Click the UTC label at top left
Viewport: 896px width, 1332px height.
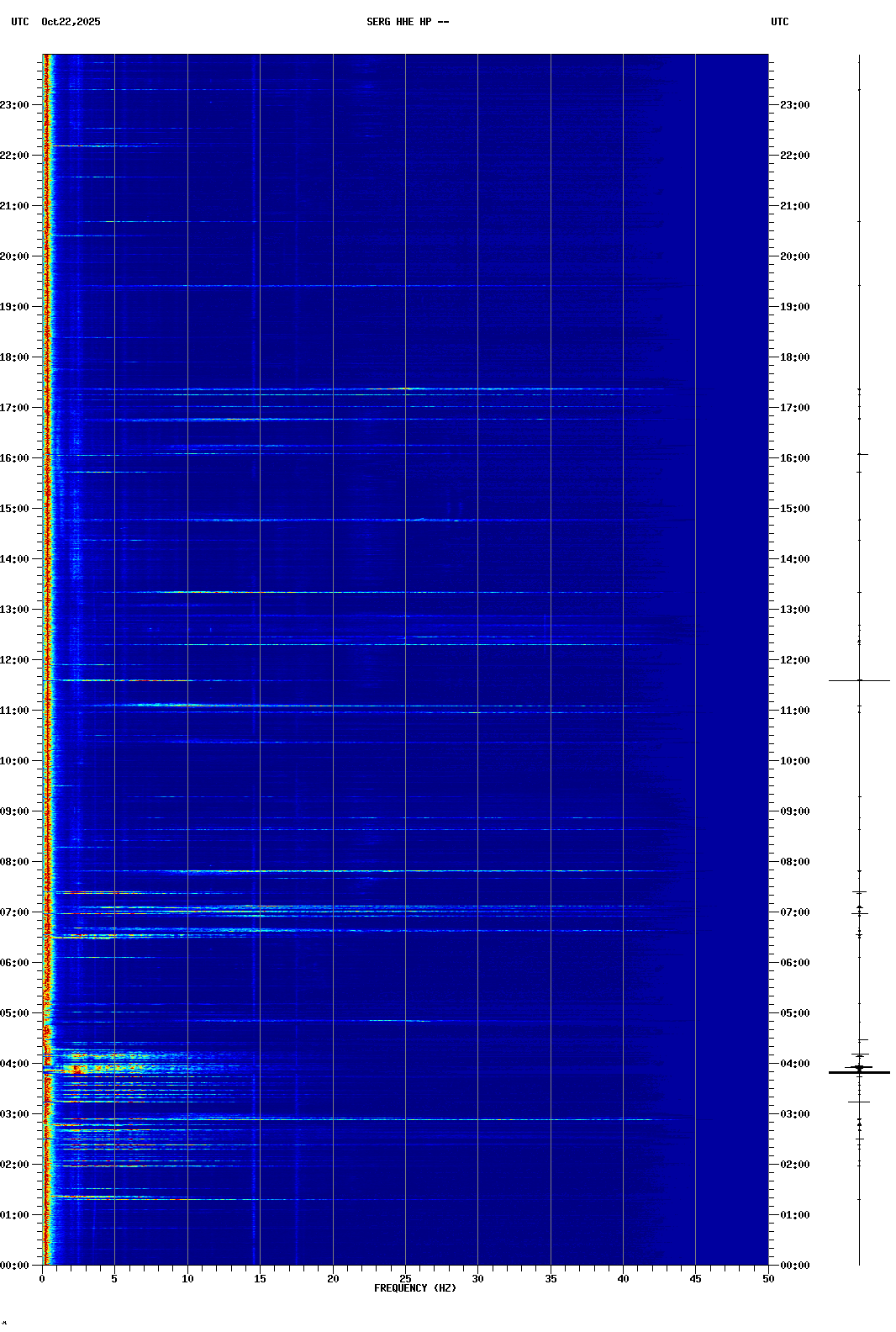pos(19,22)
